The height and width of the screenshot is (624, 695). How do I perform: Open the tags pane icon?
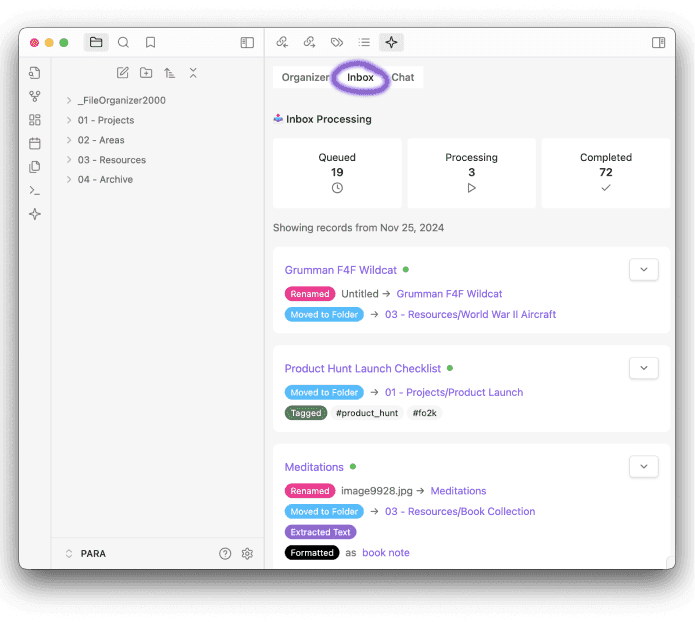(337, 42)
